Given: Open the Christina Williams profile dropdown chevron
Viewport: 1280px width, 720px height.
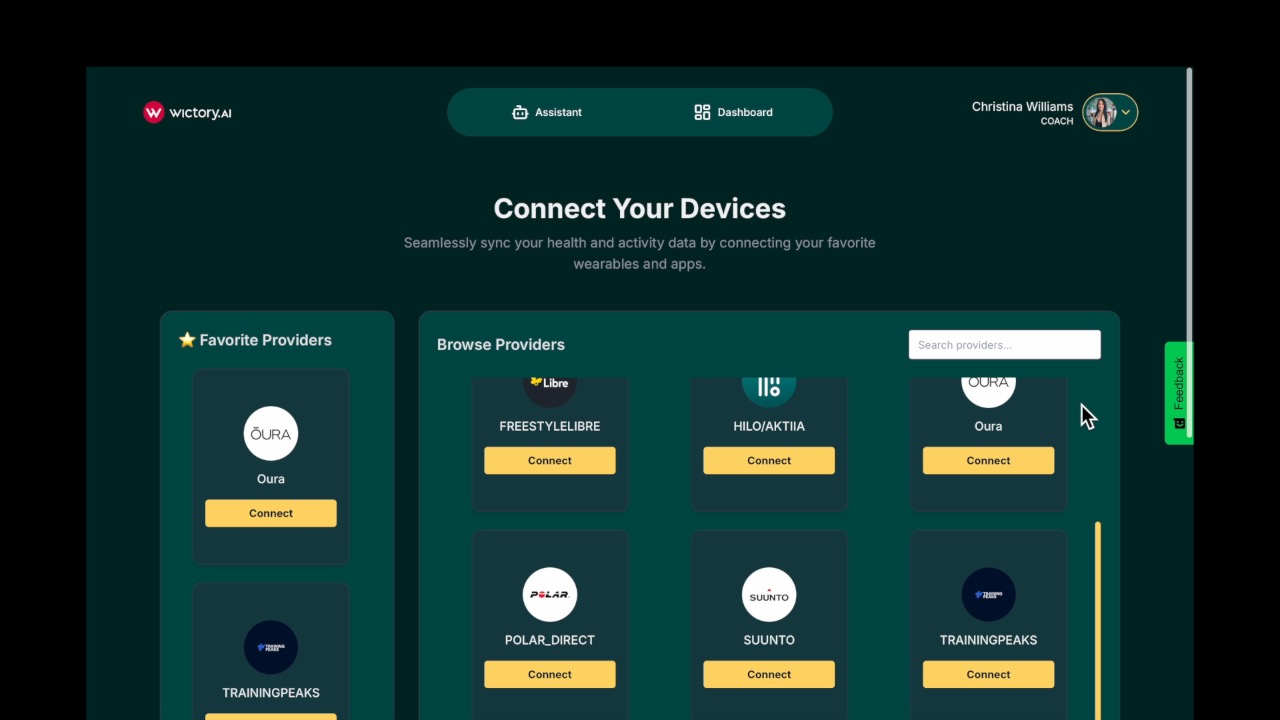Looking at the screenshot, I should [1126, 112].
